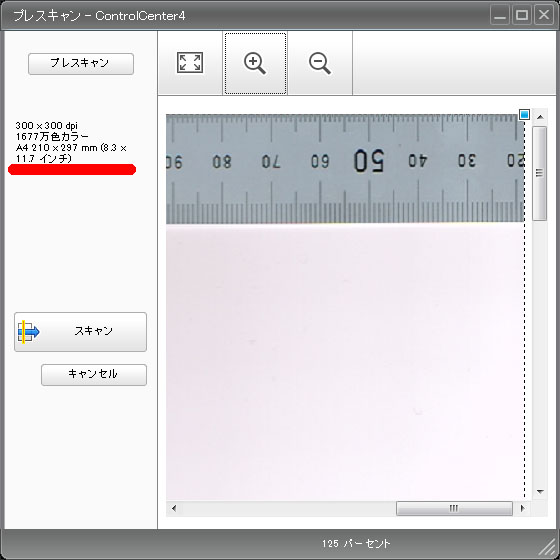Click the 300 x 300 dpi settings text
The width and height of the screenshot is (560, 560).
coord(46,125)
